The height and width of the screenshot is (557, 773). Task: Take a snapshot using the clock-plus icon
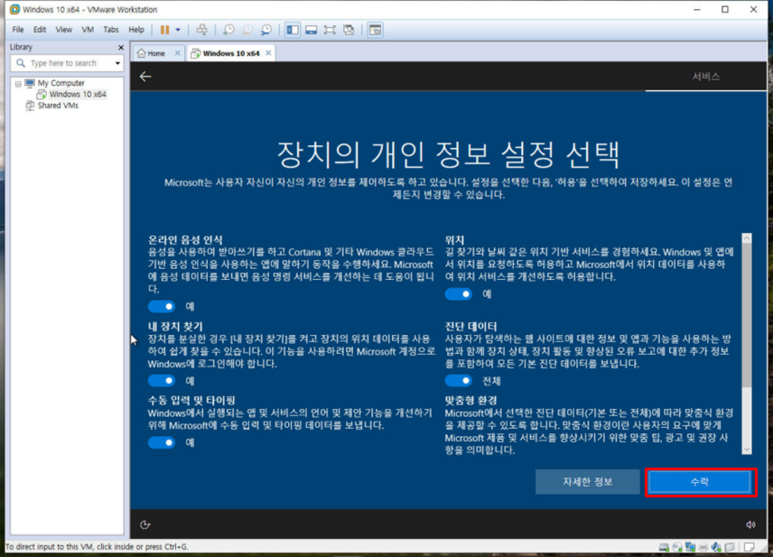coord(229,30)
